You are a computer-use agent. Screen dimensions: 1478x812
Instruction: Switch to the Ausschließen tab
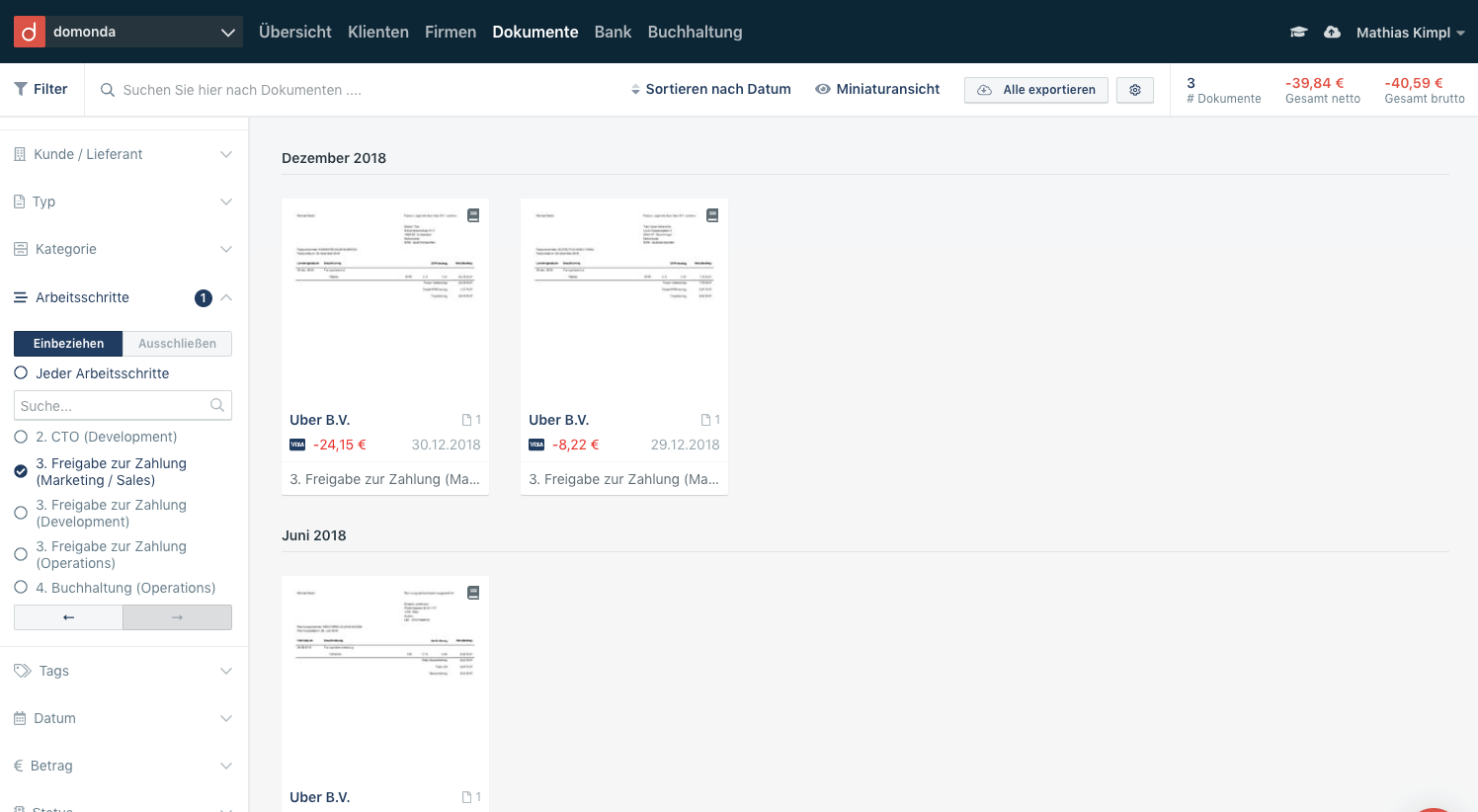(177, 344)
